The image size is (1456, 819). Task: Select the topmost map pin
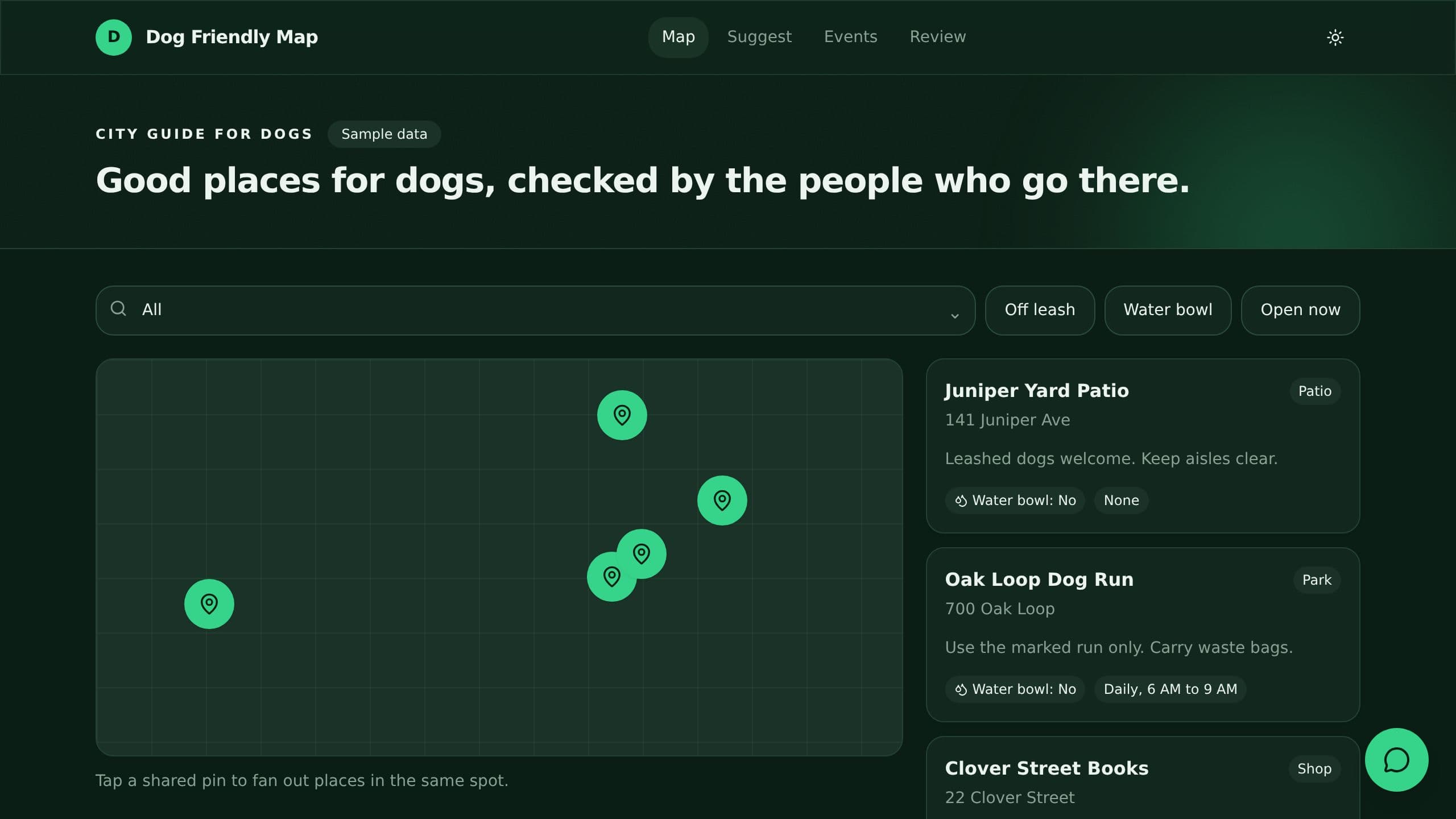coord(622,415)
